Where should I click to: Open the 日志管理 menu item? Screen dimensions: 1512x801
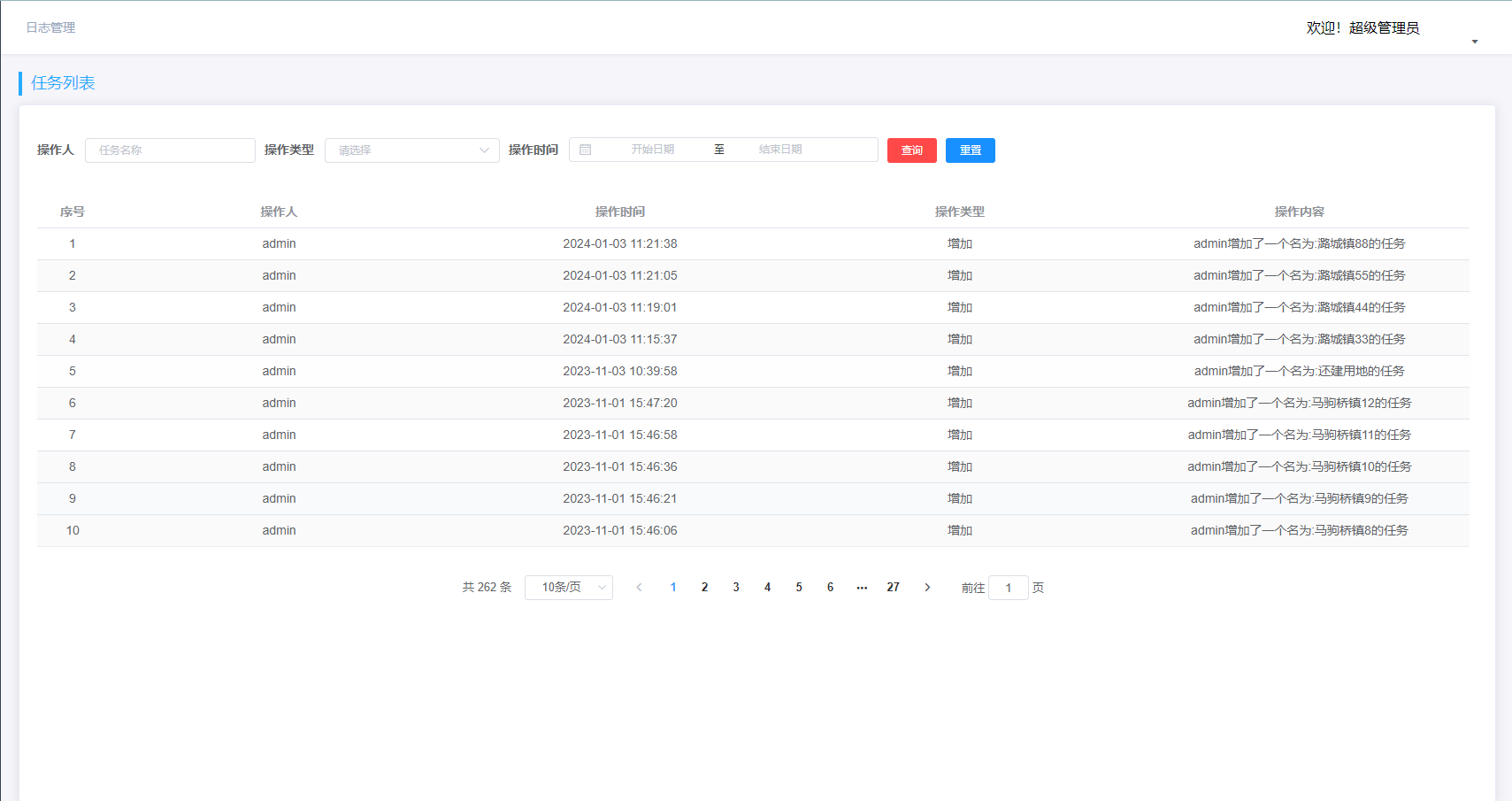click(x=50, y=27)
